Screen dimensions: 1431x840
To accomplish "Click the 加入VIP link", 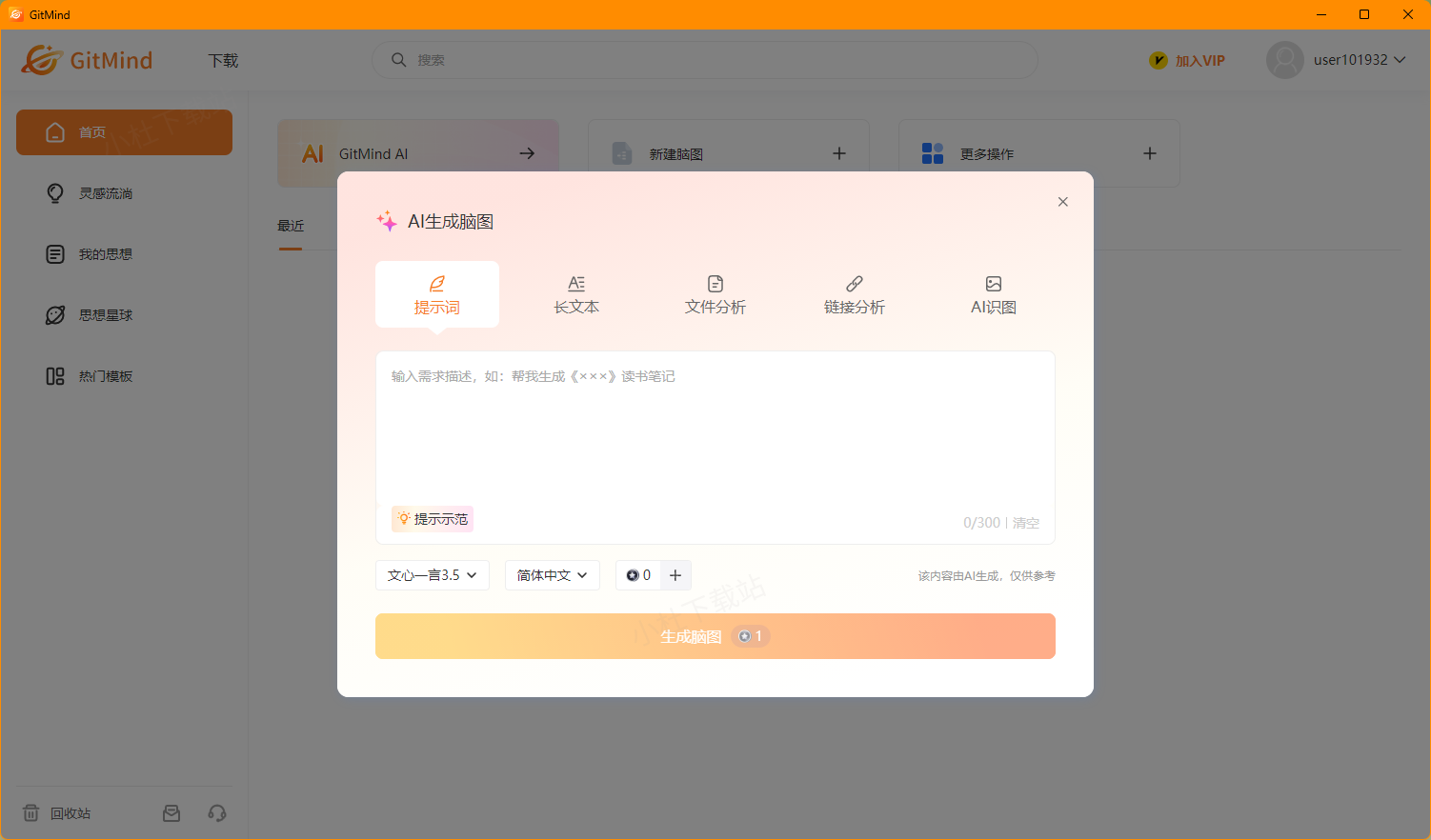I will (x=1199, y=61).
